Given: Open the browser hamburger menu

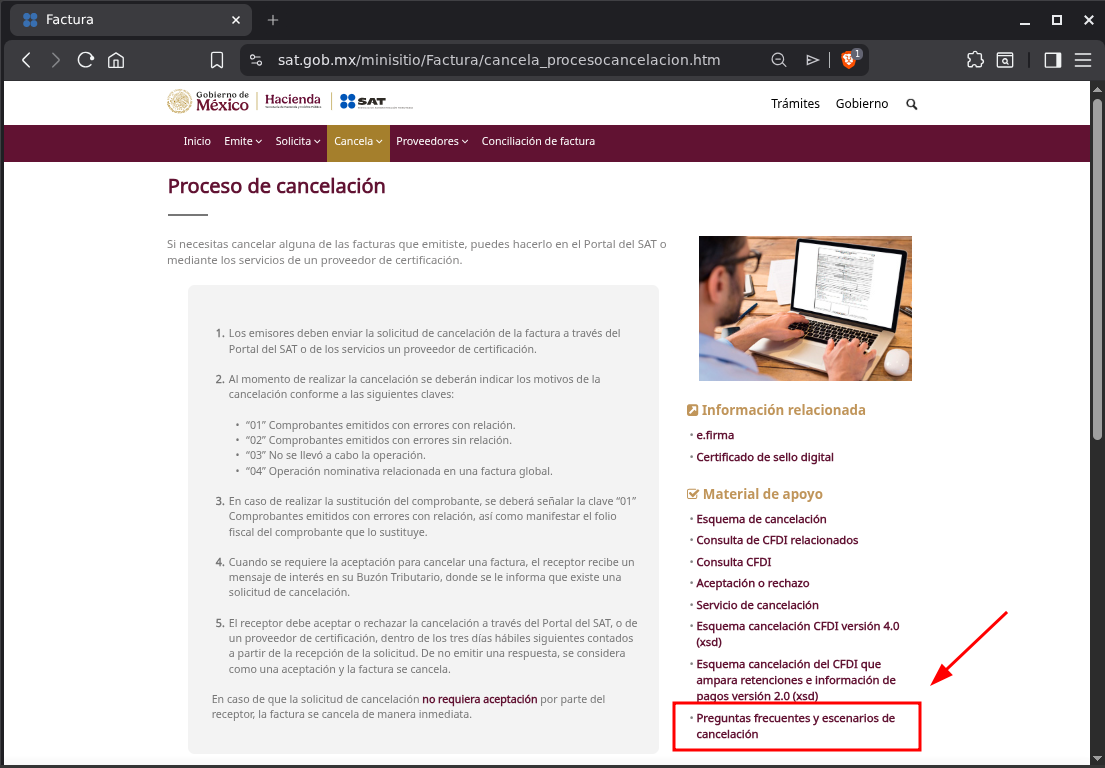Looking at the screenshot, I should pyautogui.click(x=1083, y=60).
